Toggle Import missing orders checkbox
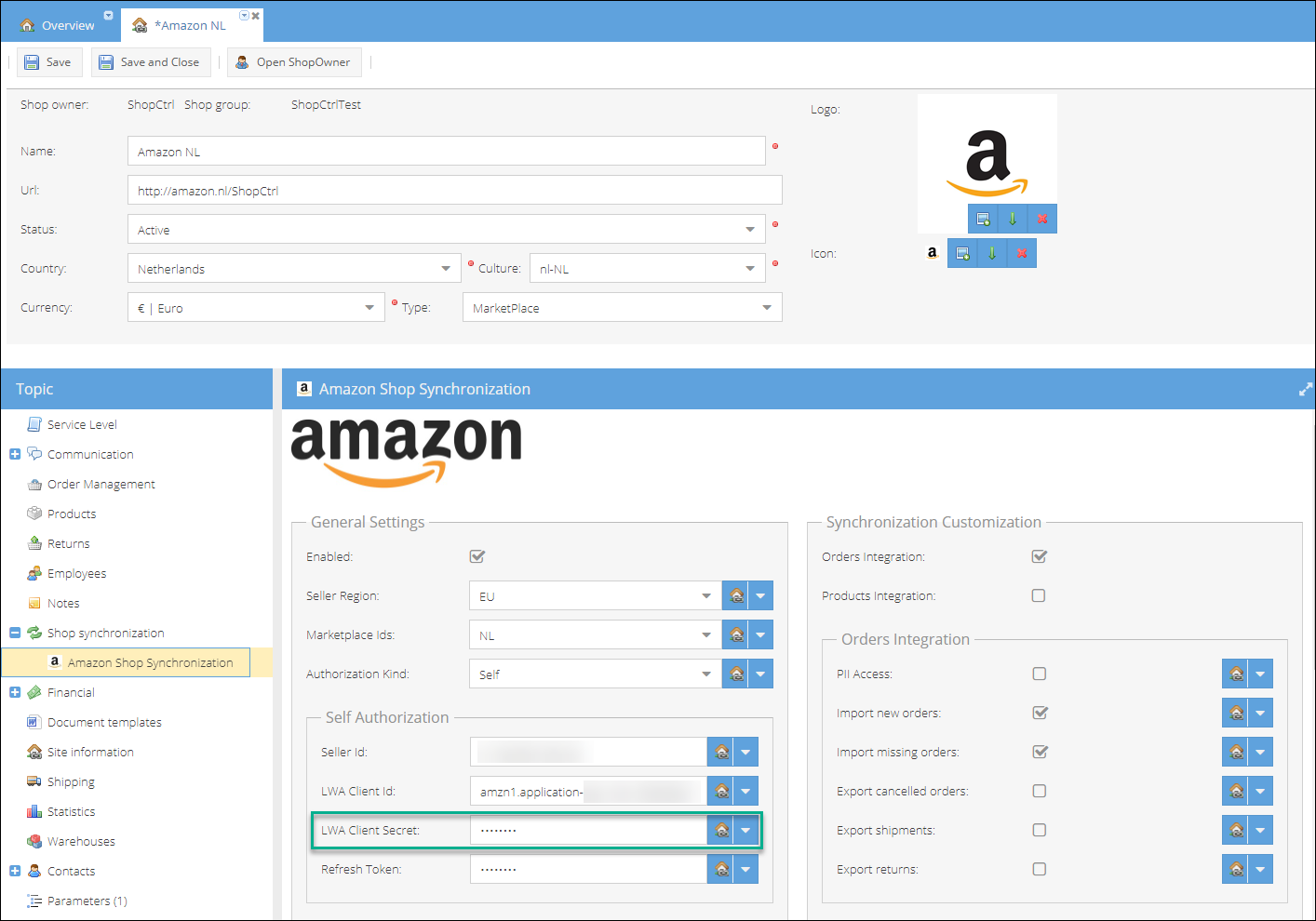1316x921 pixels. click(x=1041, y=752)
